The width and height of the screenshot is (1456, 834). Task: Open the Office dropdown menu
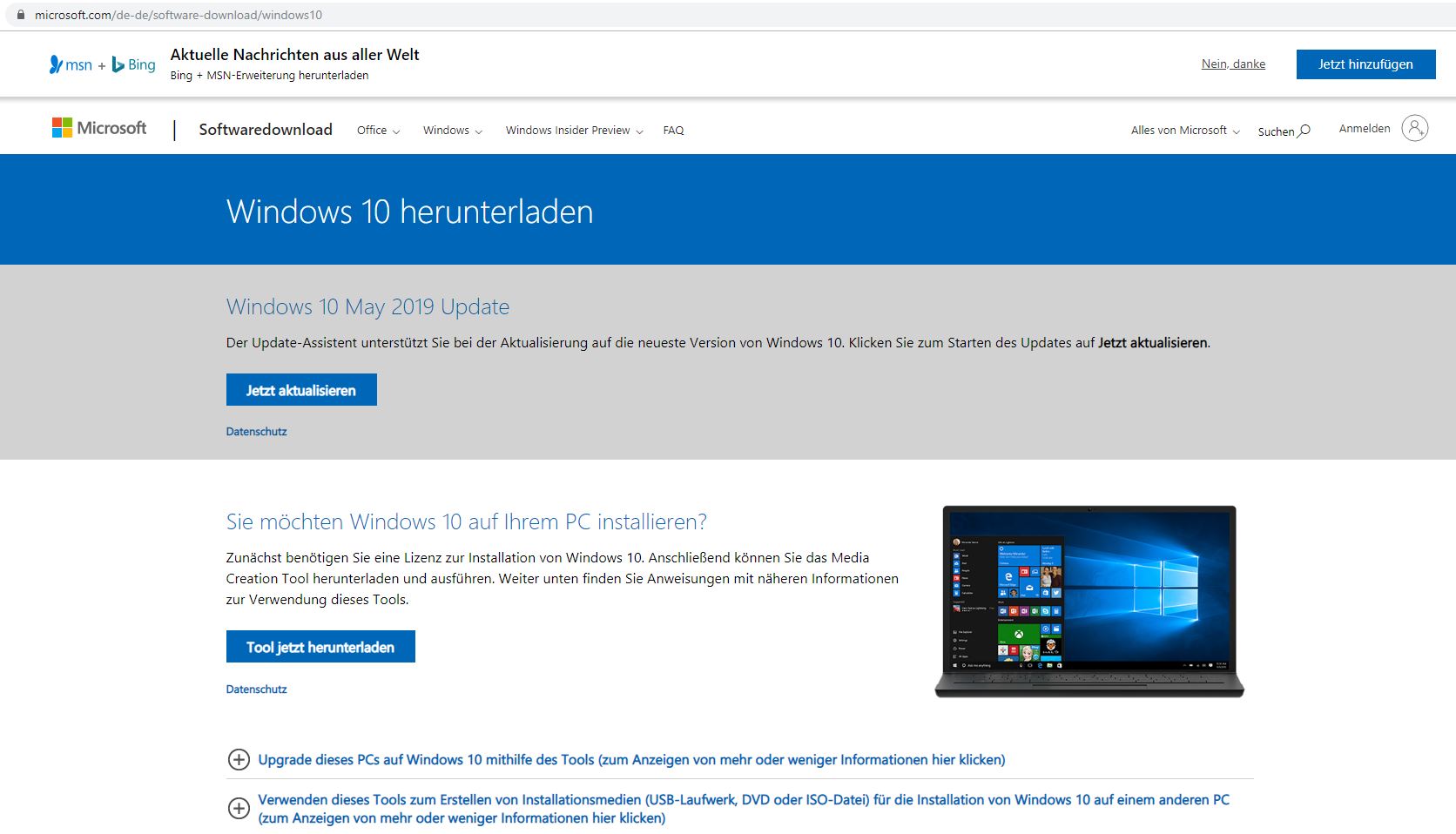click(379, 131)
